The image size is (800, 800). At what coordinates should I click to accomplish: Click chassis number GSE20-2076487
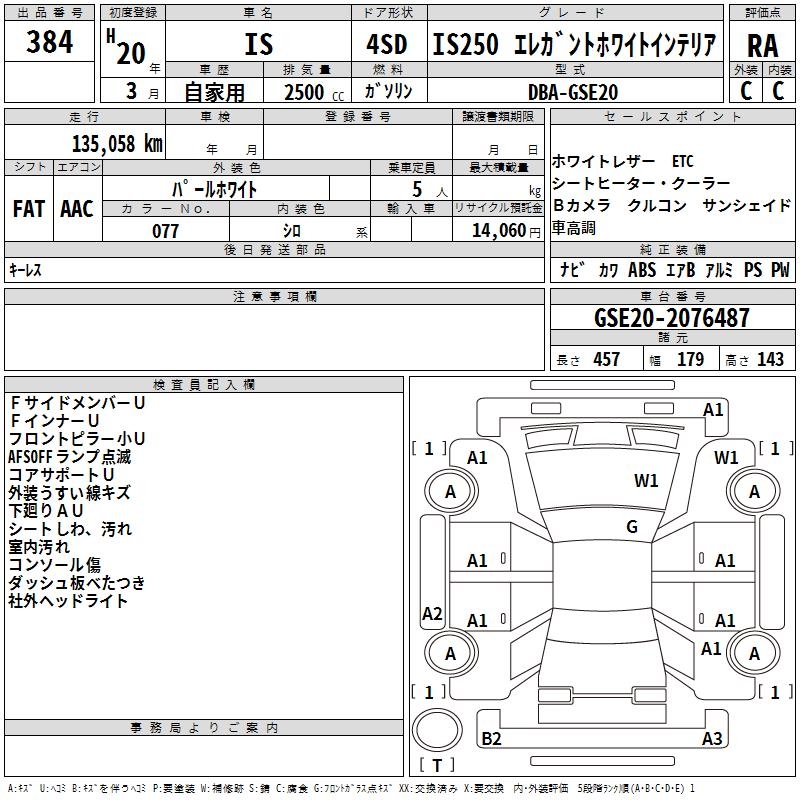(x=671, y=318)
